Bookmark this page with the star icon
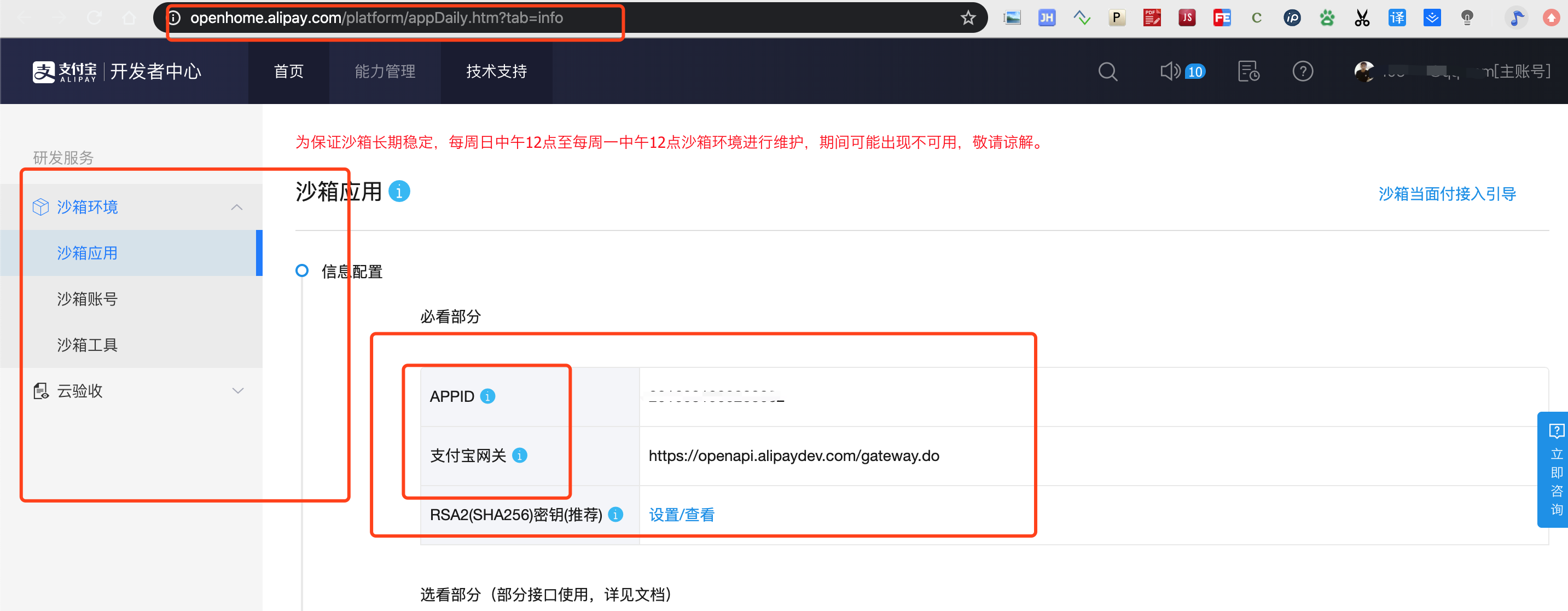Image resolution: width=1568 pixels, height=611 pixels. click(x=968, y=18)
